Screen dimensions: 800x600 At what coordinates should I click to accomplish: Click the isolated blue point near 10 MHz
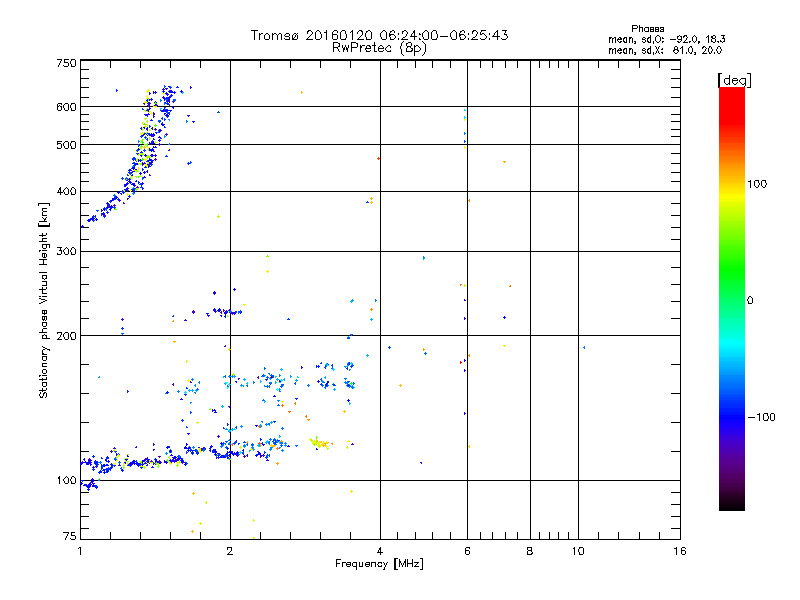coord(584,348)
